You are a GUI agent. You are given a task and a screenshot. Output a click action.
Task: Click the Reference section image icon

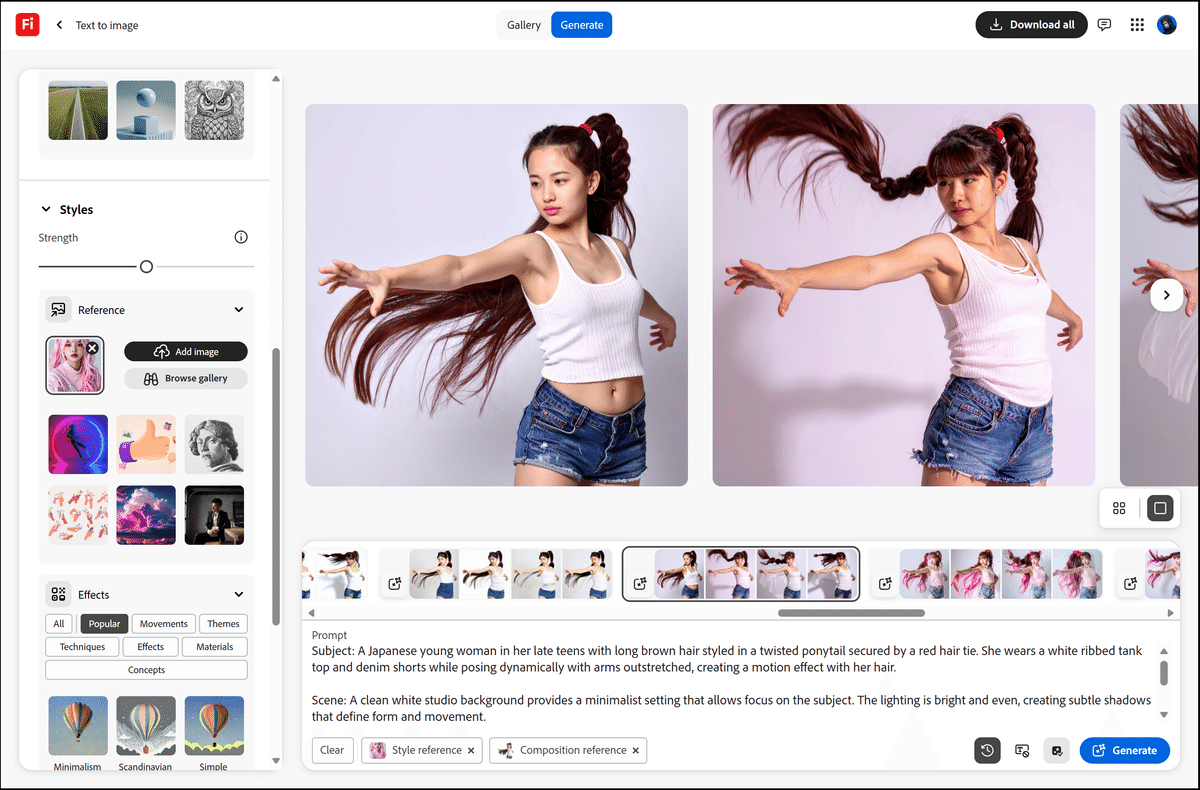click(x=58, y=310)
